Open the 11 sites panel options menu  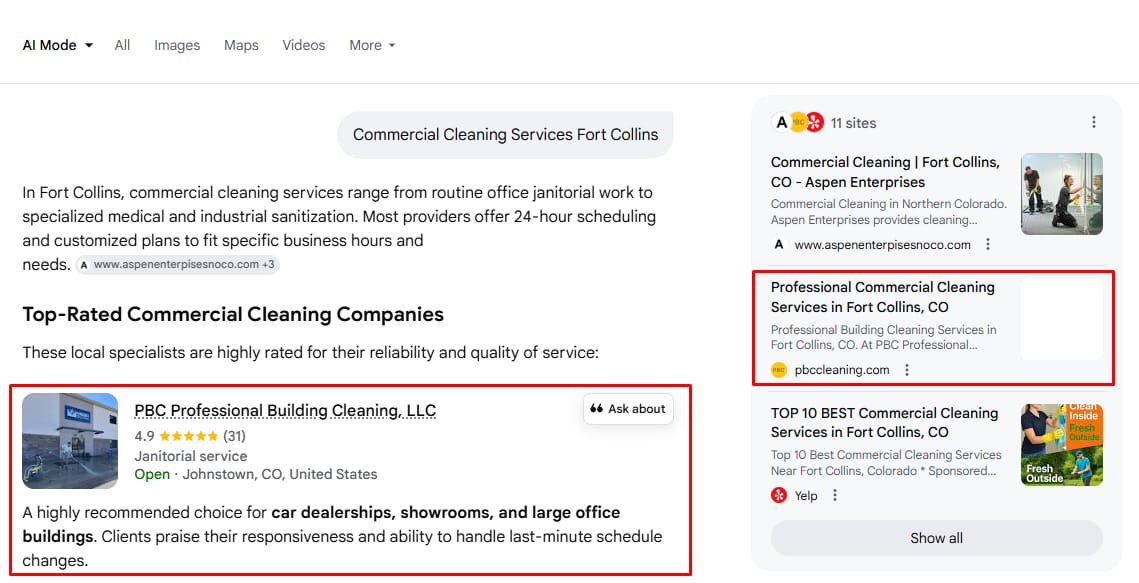click(x=1093, y=122)
